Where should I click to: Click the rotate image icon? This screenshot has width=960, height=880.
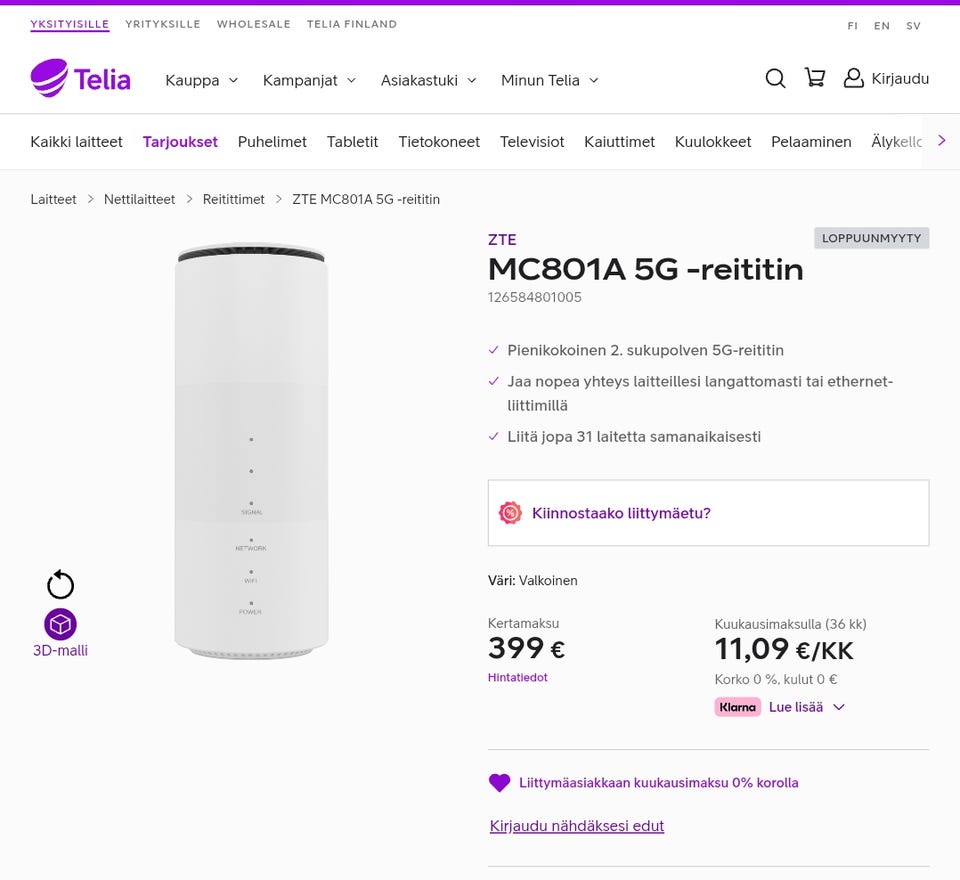tap(60, 585)
